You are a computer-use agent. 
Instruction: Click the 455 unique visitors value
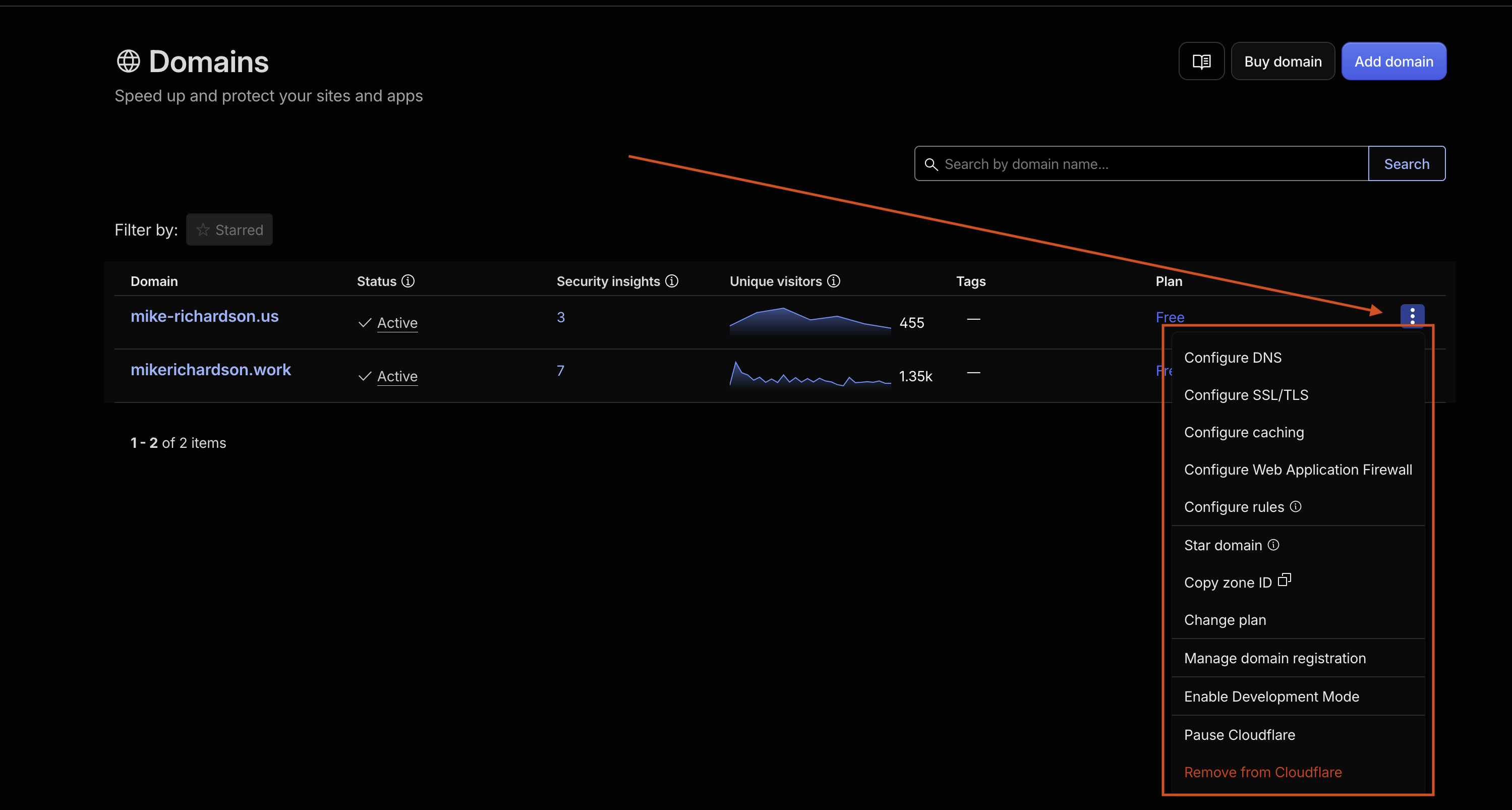click(911, 323)
